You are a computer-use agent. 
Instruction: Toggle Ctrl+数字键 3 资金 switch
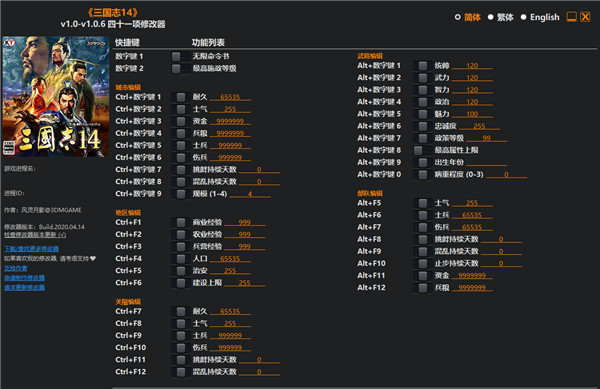tap(181, 121)
